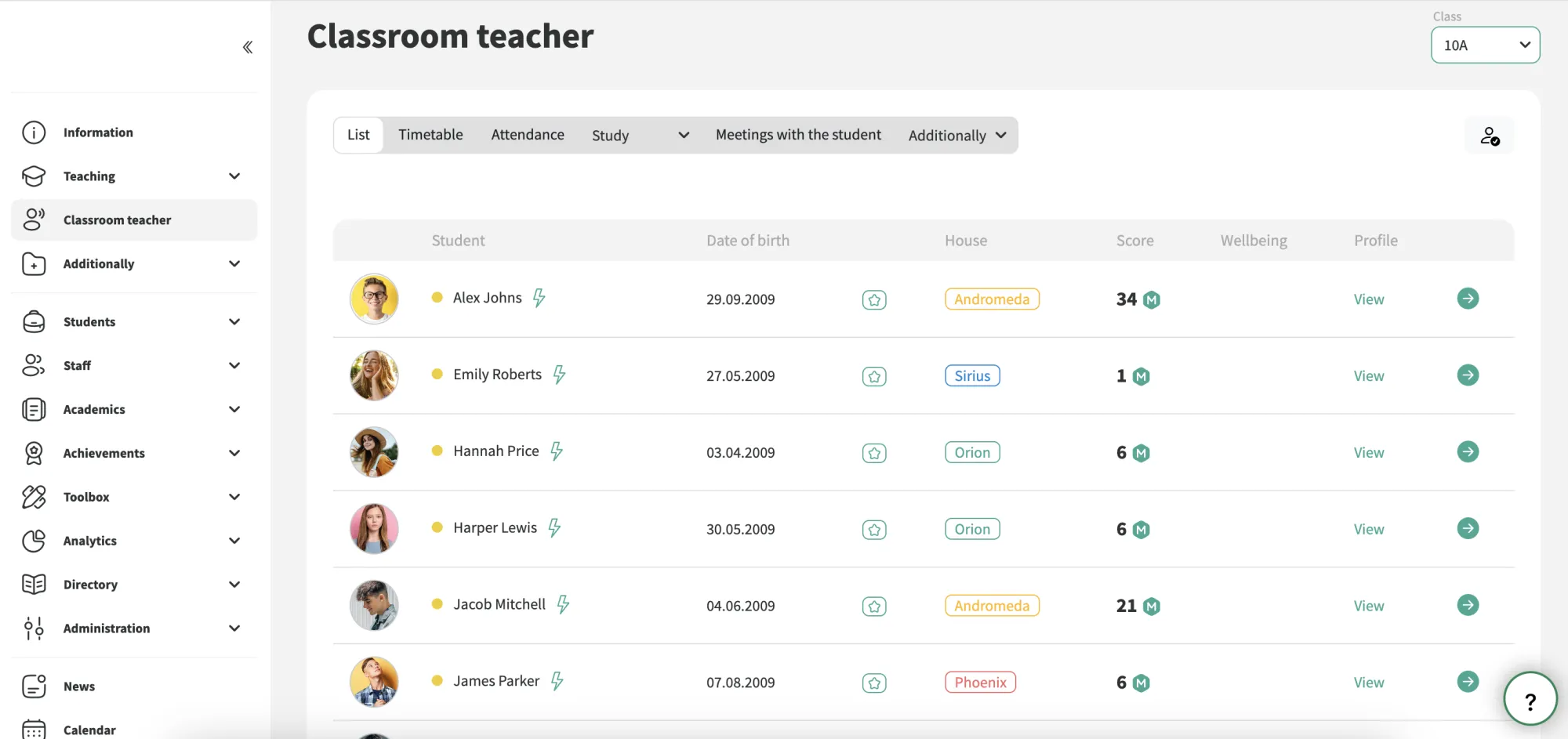The image size is (1568, 739).
Task: Open Jacob Mitchell with the green arrow icon
Action: tap(1468, 605)
